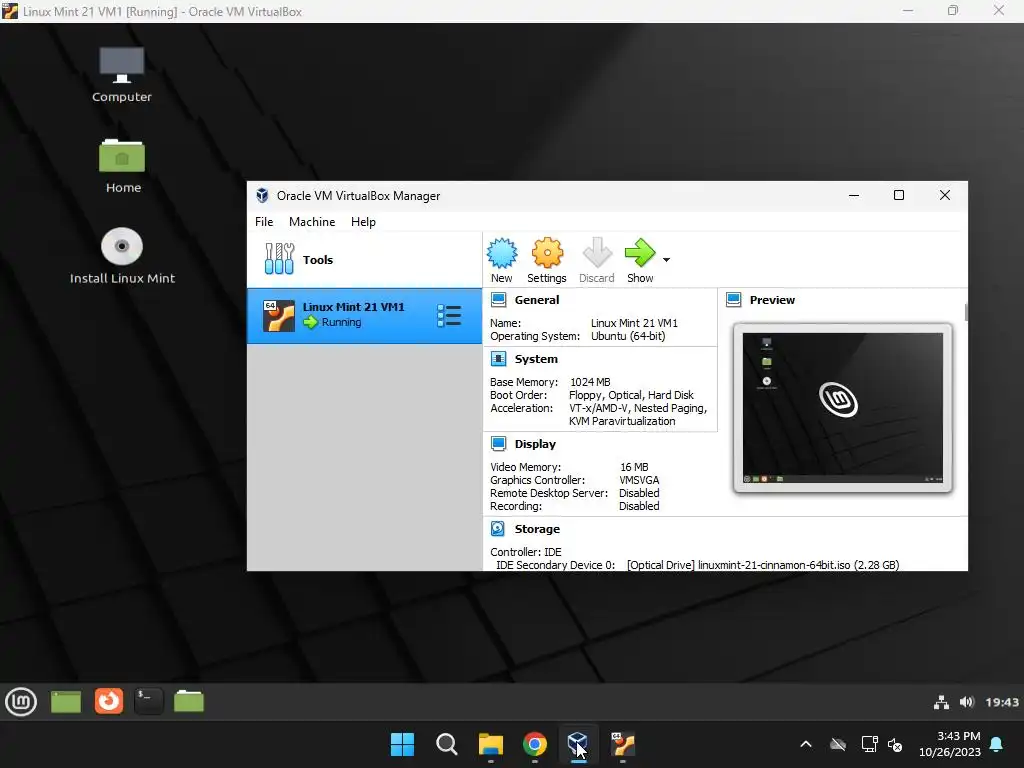Click the Storage disk icon
This screenshot has width=1024, height=768.
pos(498,528)
